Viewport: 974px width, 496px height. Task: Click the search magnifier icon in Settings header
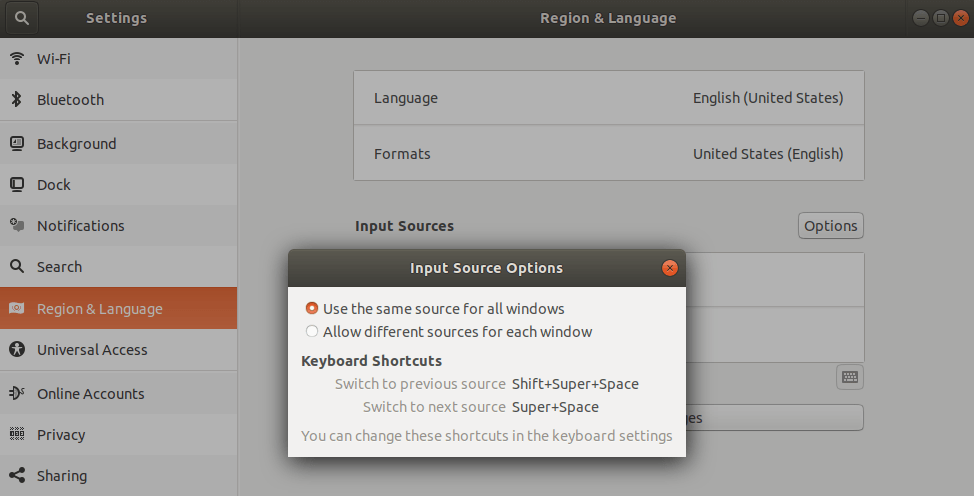(x=22, y=18)
